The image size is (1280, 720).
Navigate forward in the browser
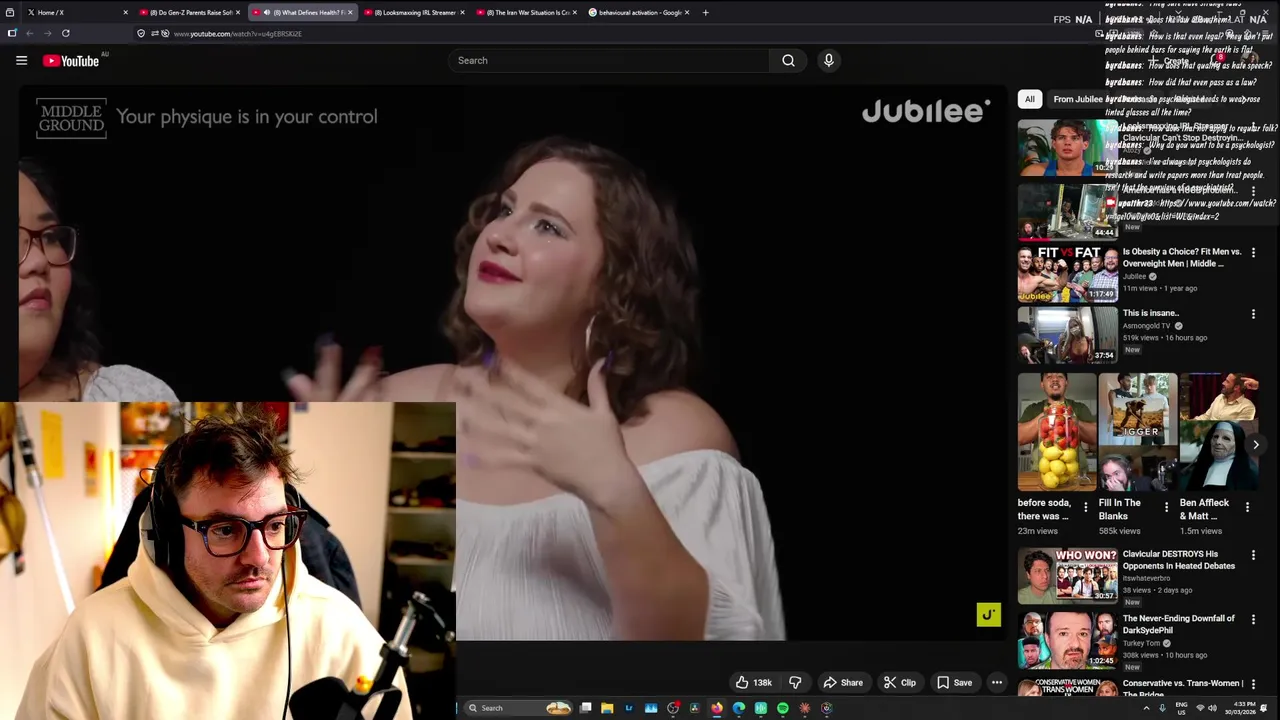(x=47, y=33)
